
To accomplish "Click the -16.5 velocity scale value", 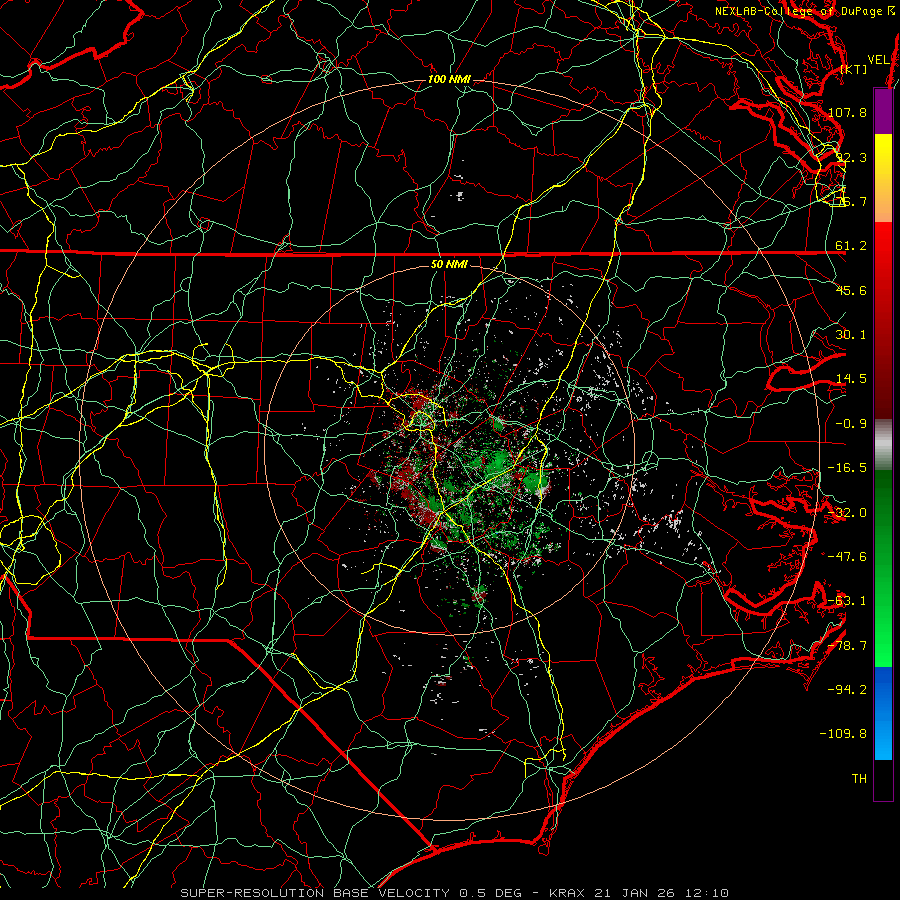I will pos(847,468).
